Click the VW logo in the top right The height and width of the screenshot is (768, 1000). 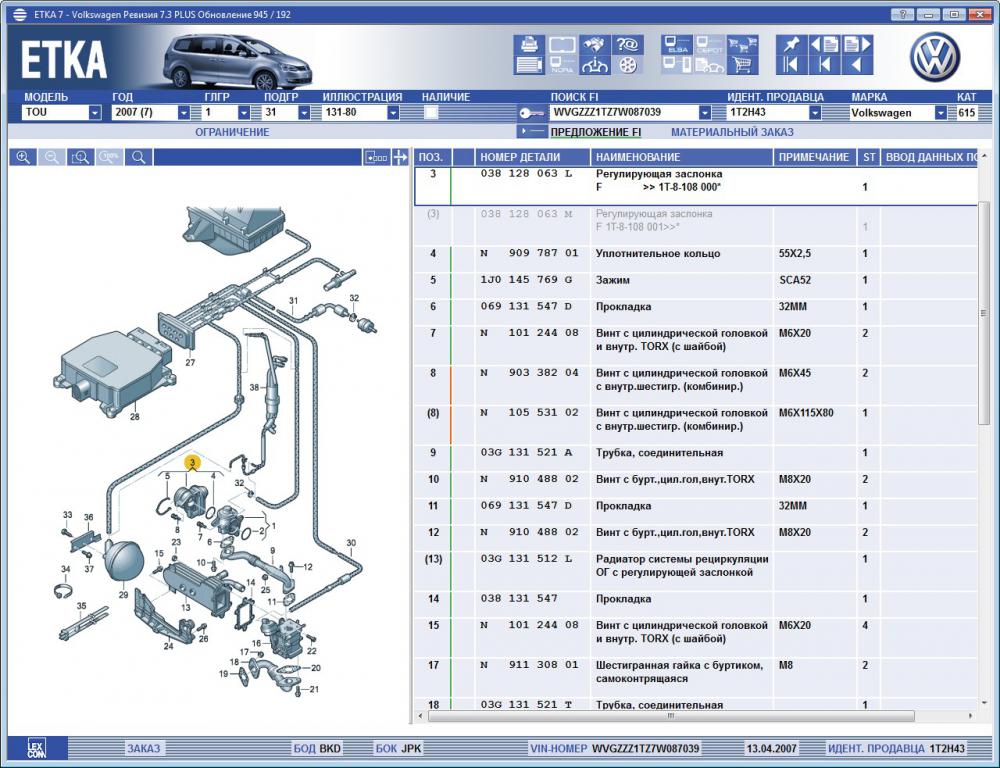[x=934, y=57]
